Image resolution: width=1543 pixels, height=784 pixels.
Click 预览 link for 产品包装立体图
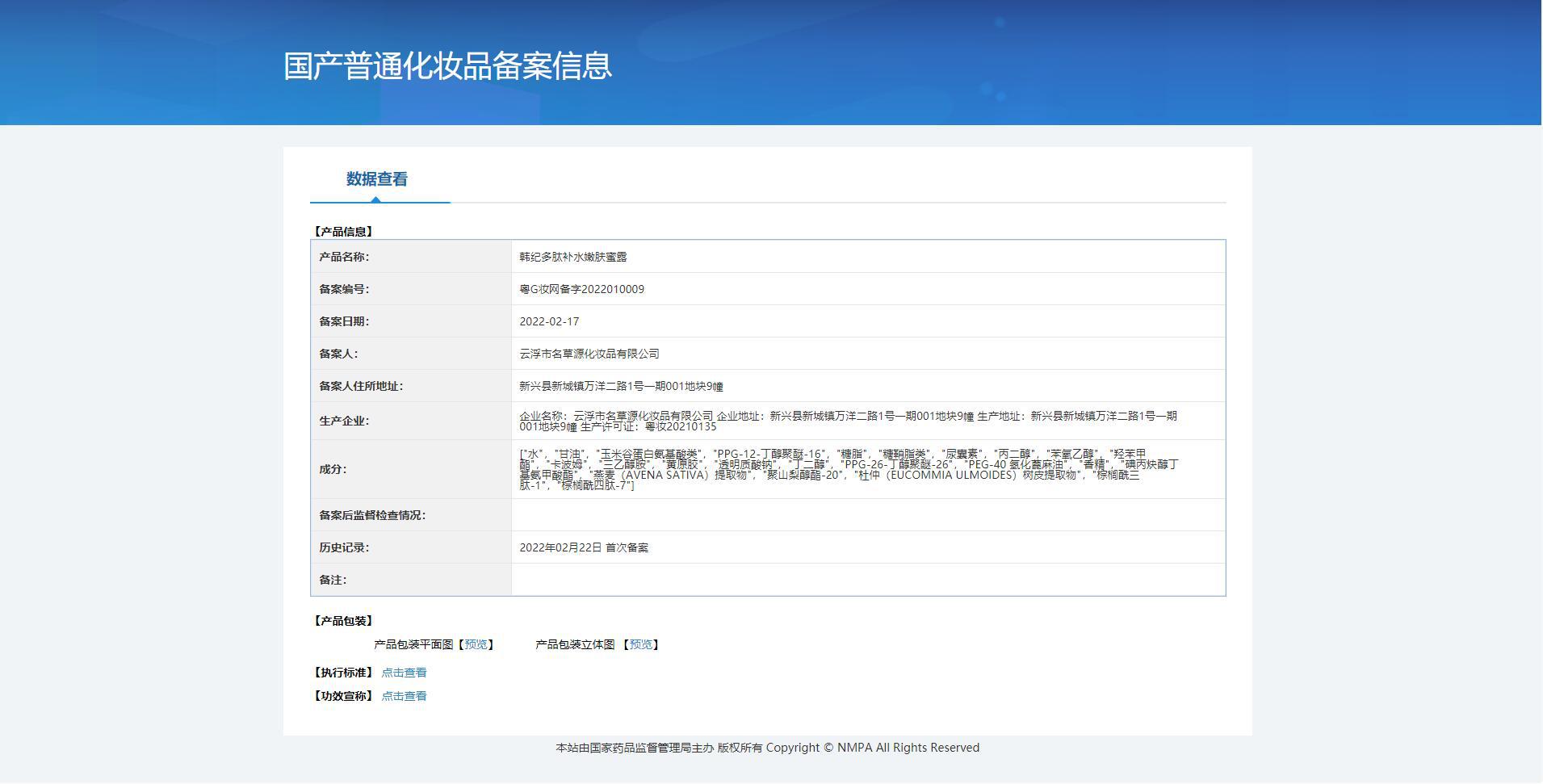[x=641, y=644]
